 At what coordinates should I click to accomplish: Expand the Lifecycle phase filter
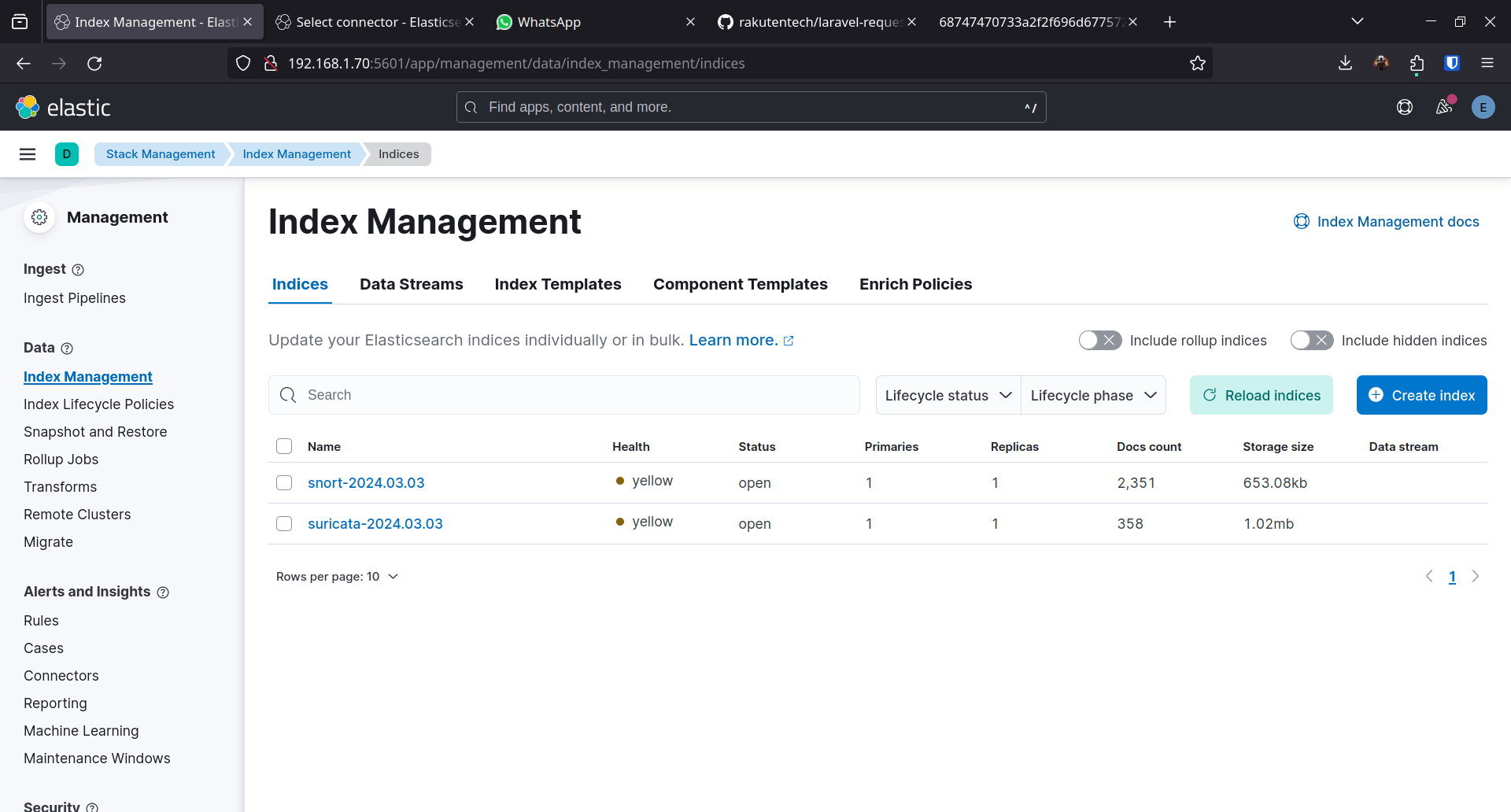coord(1093,395)
